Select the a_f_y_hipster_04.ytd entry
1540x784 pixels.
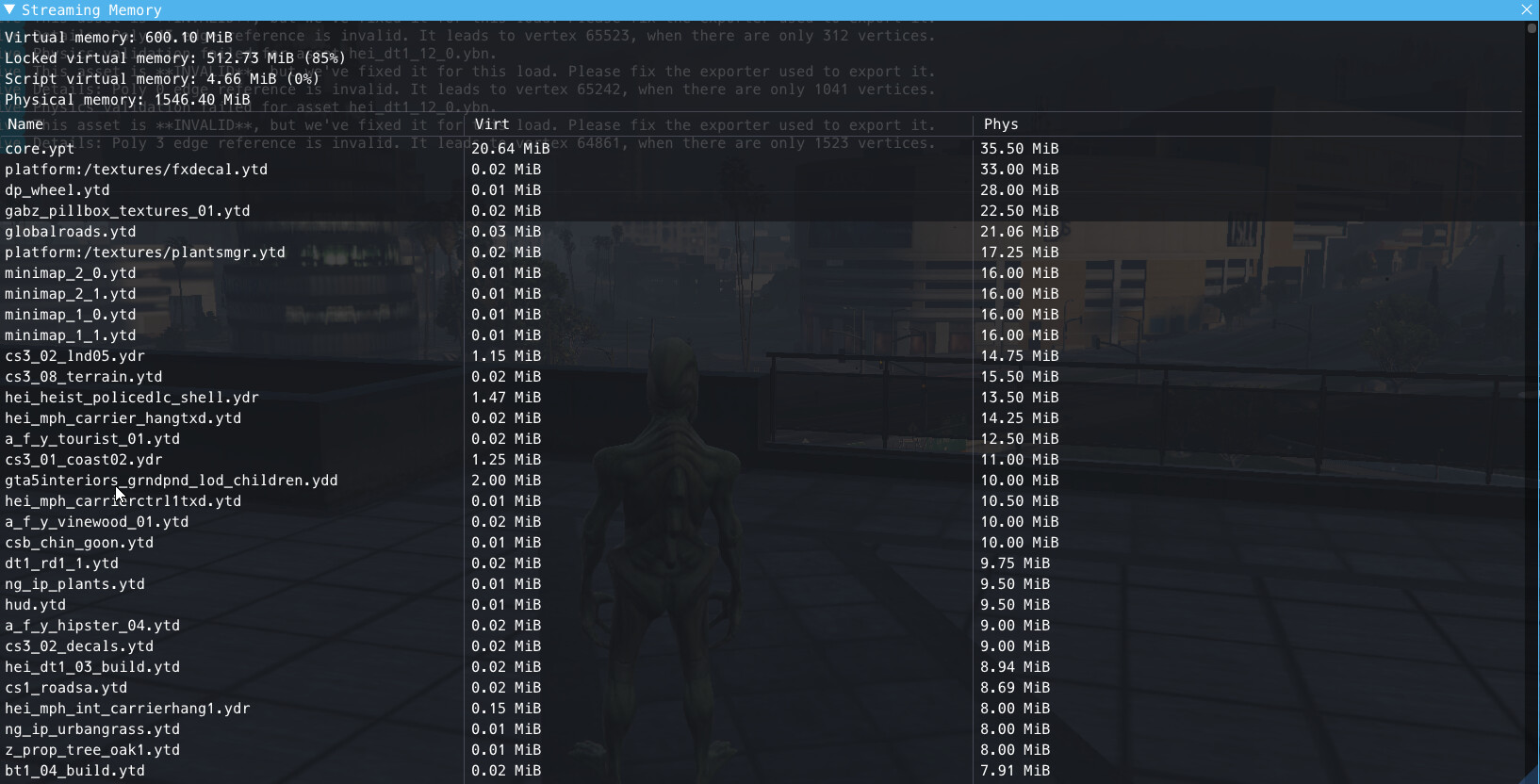pos(92,626)
